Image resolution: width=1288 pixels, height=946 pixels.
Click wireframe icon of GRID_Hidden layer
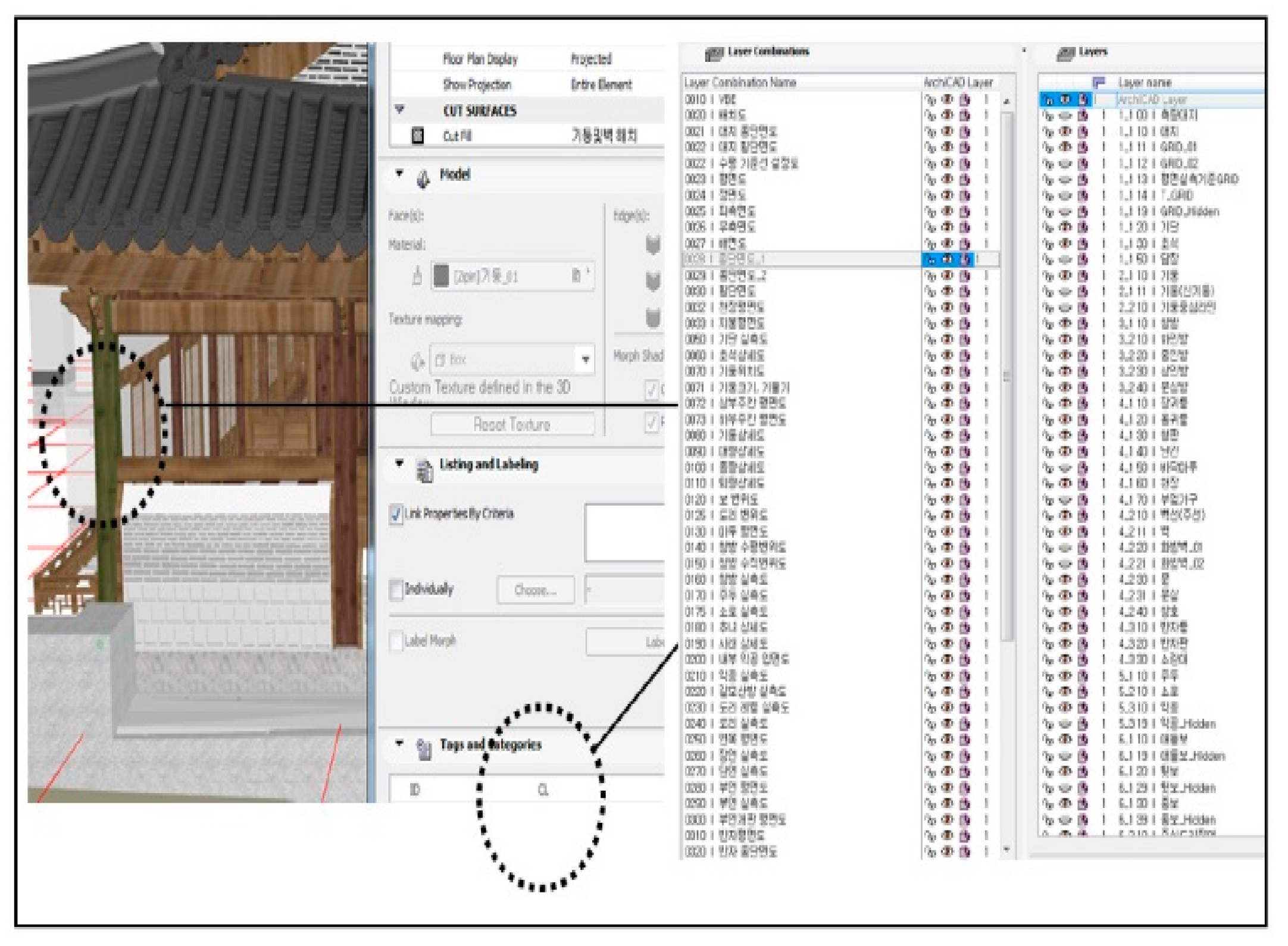(x=1083, y=212)
